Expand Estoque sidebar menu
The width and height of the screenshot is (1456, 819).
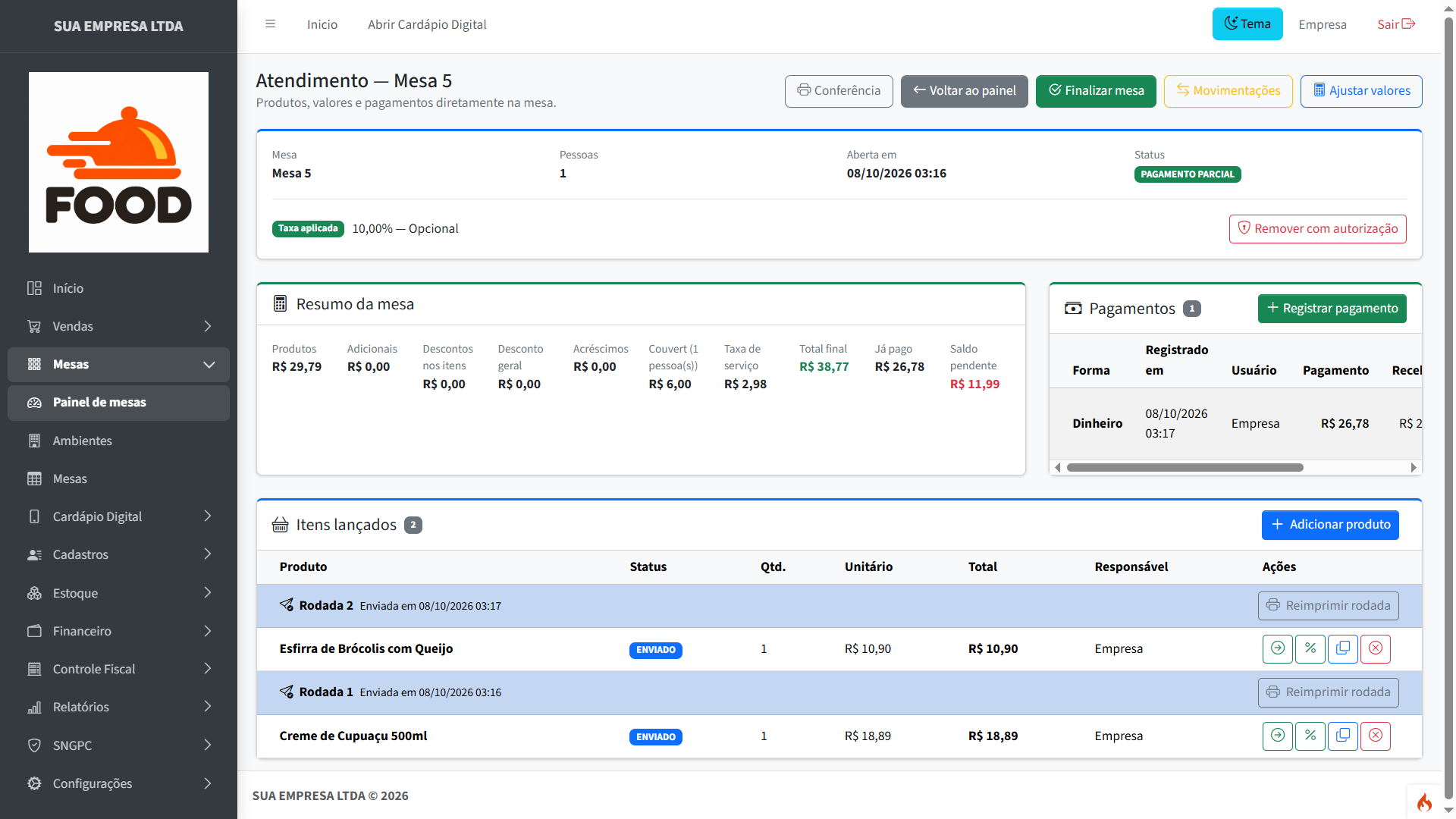point(118,593)
